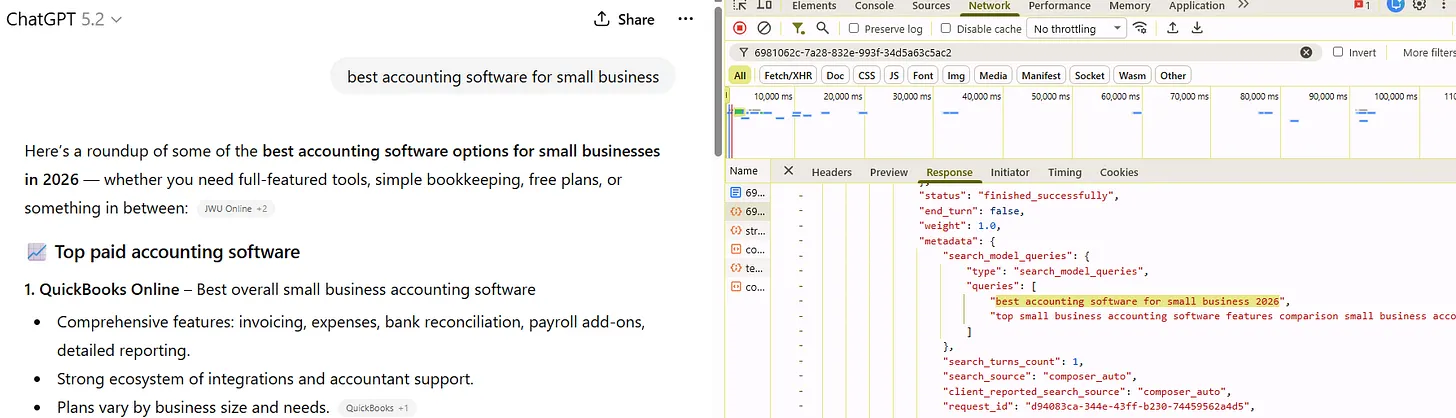Enable the Invert checkbox
The width and height of the screenshot is (1456, 418).
click(1338, 53)
